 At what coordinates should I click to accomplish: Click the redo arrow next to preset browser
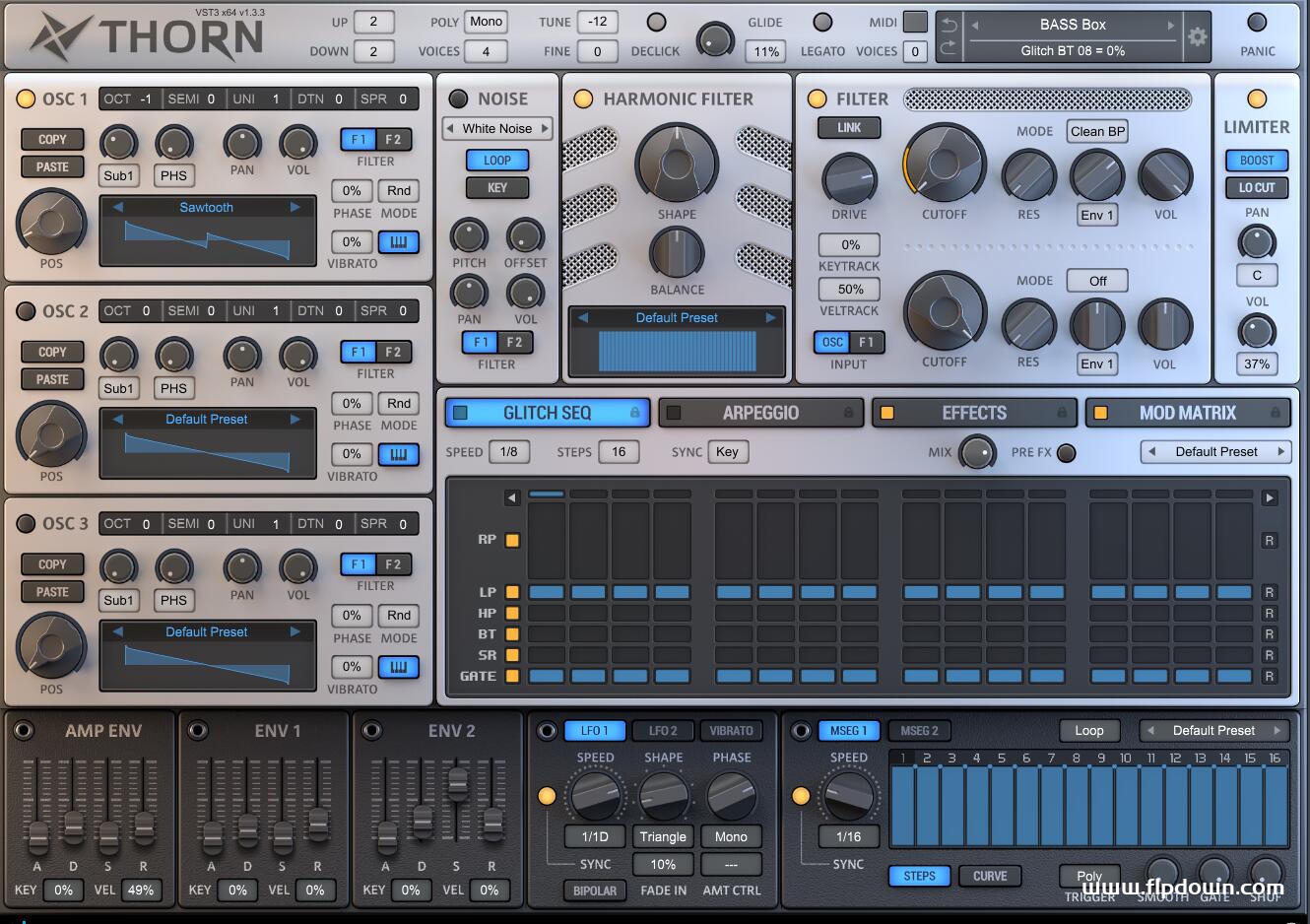tap(949, 49)
